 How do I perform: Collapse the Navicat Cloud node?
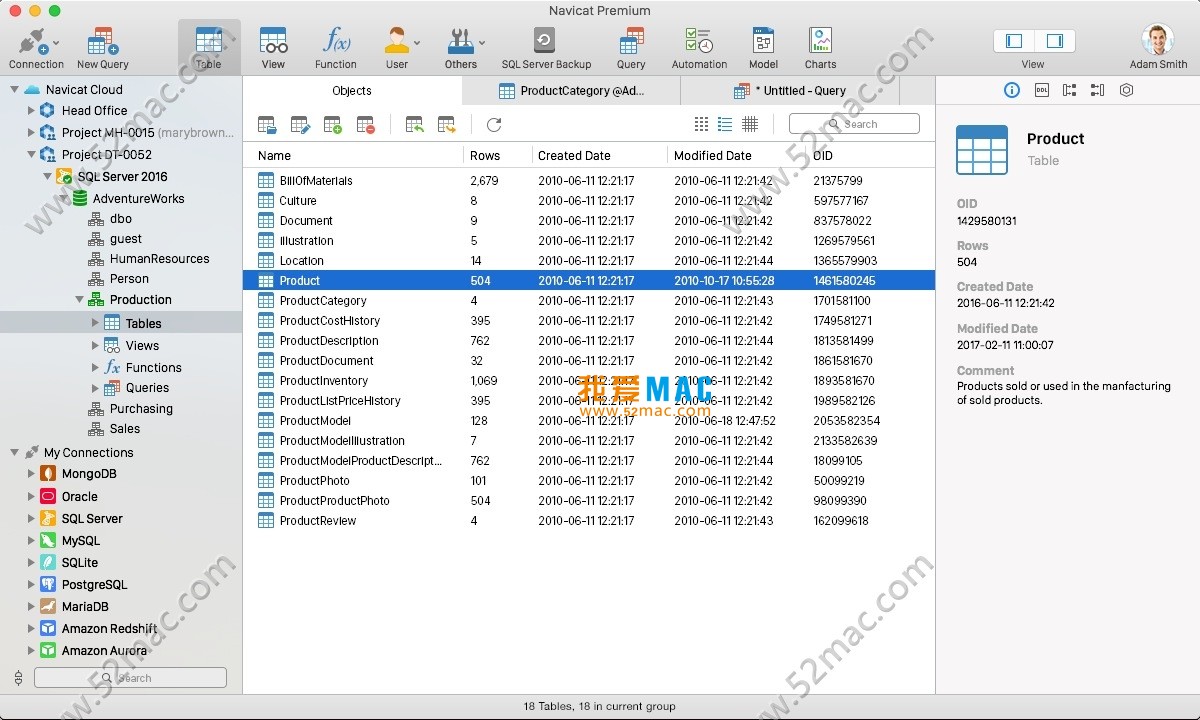pyautogui.click(x=14, y=90)
